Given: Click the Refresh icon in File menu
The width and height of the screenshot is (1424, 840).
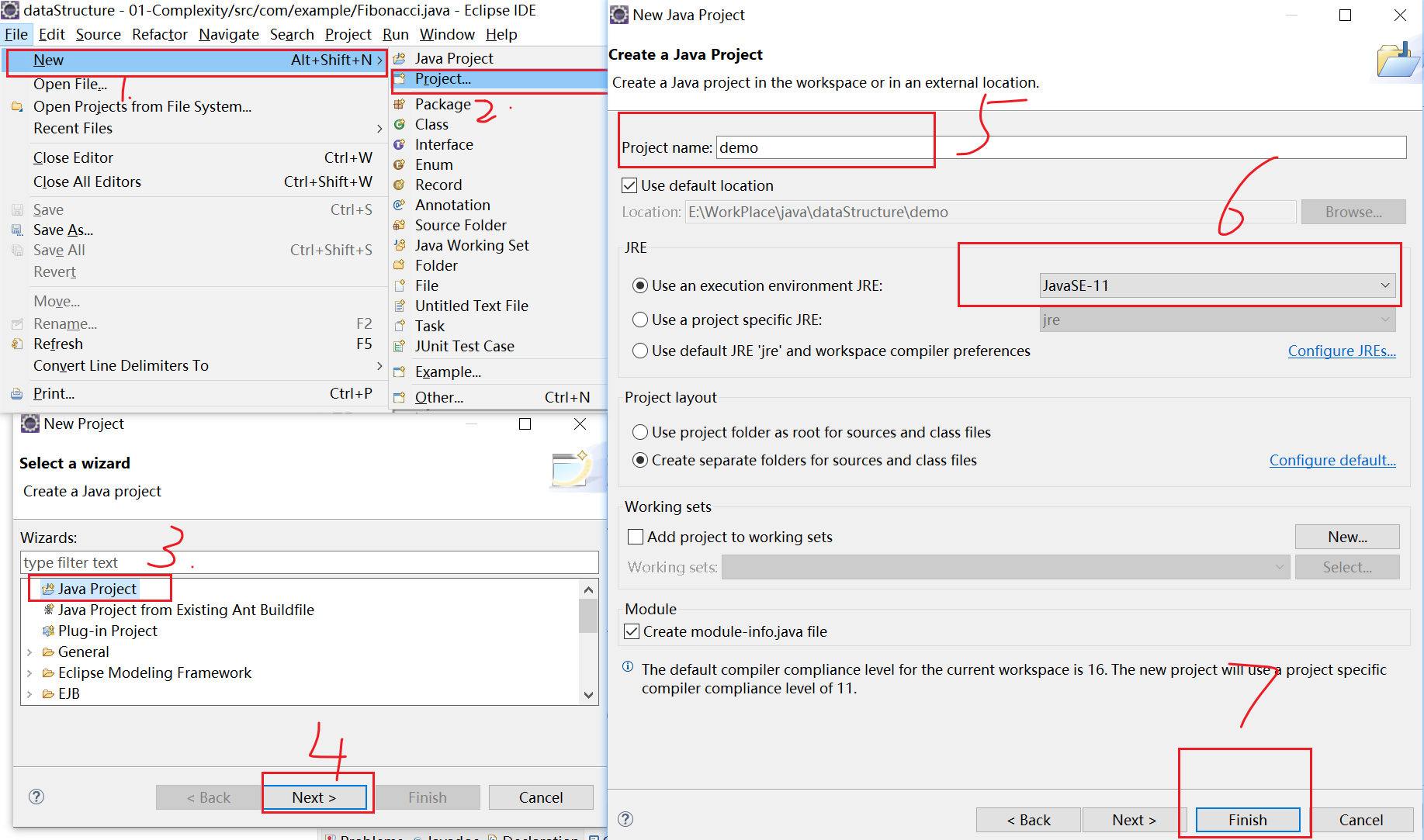Looking at the screenshot, I should [17, 344].
